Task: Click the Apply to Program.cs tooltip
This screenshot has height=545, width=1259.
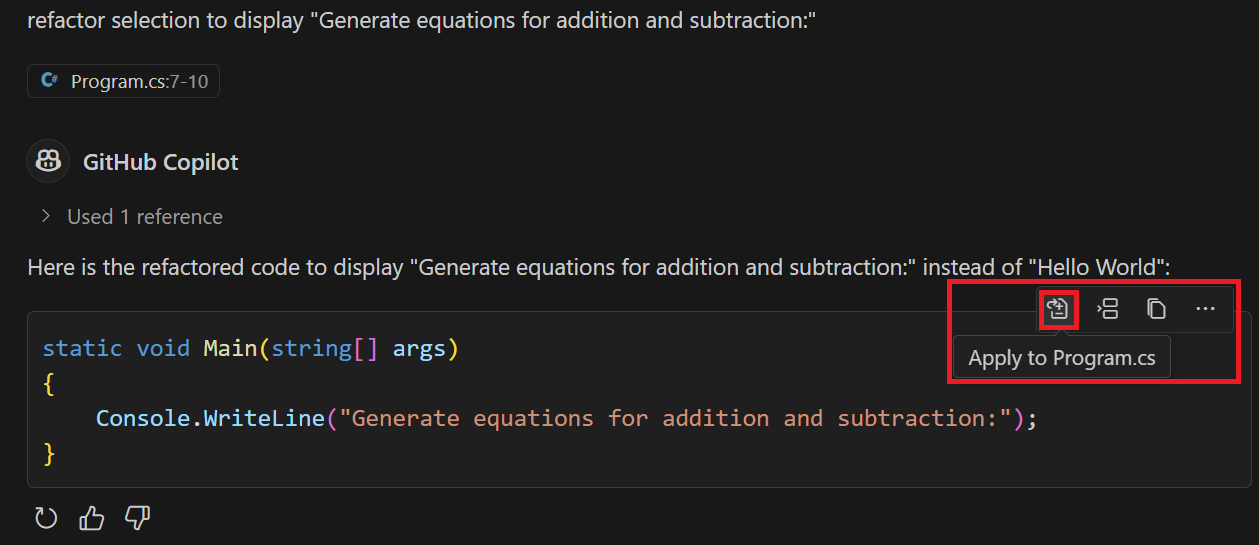Action: coord(1062,358)
